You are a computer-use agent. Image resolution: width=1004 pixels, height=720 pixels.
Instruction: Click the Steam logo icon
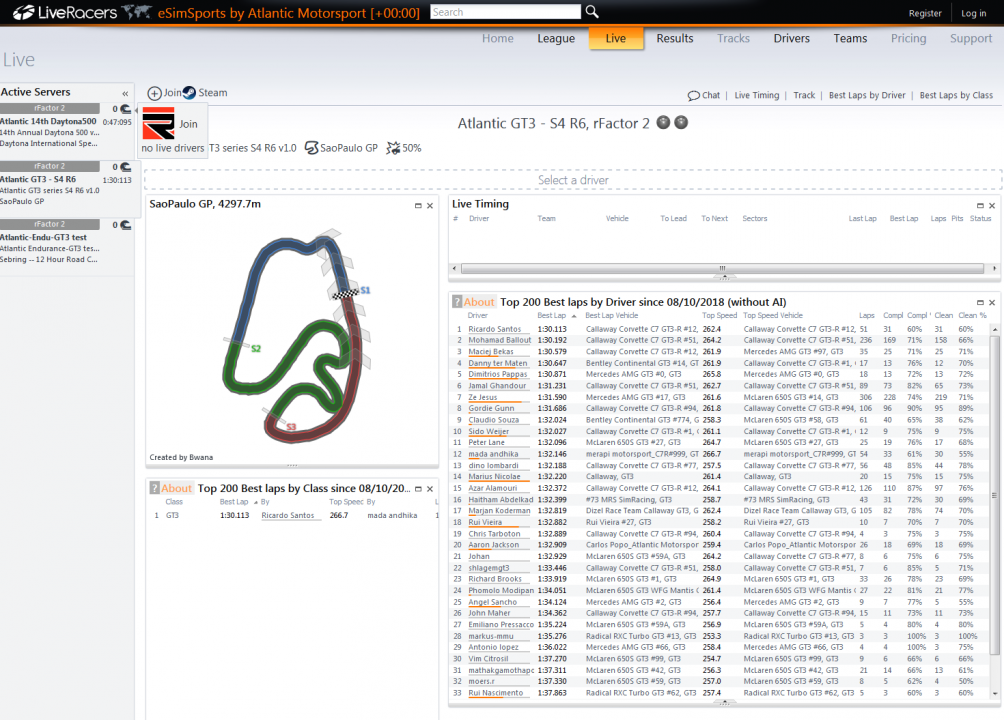(190, 93)
